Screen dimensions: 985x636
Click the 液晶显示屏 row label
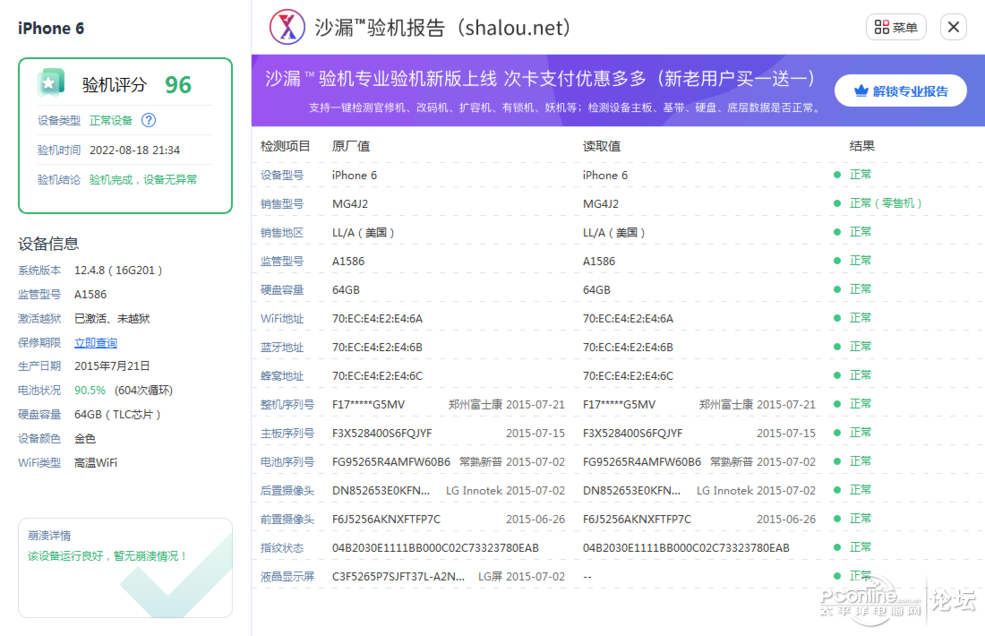[x=287, y=577]
